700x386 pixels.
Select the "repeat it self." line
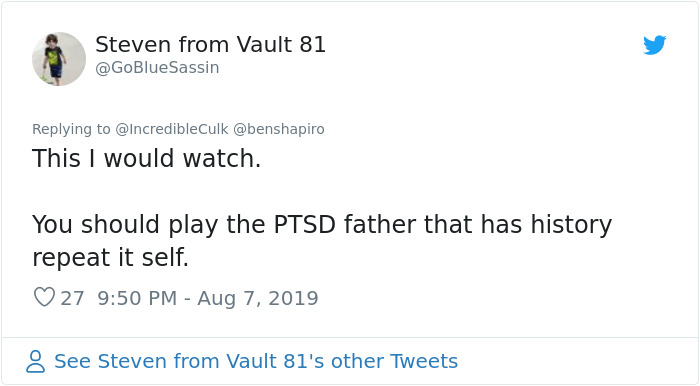pyautogui.click(x=110, y=257)
